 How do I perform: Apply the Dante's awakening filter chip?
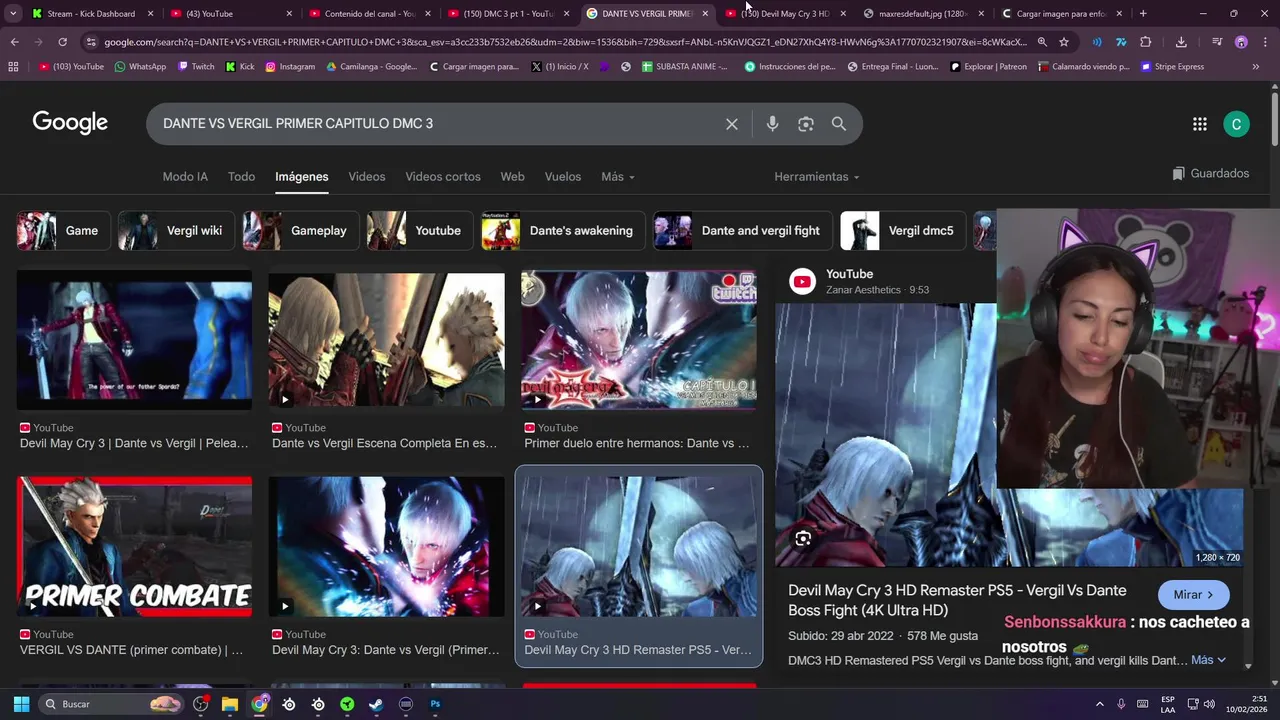[563, 231]
